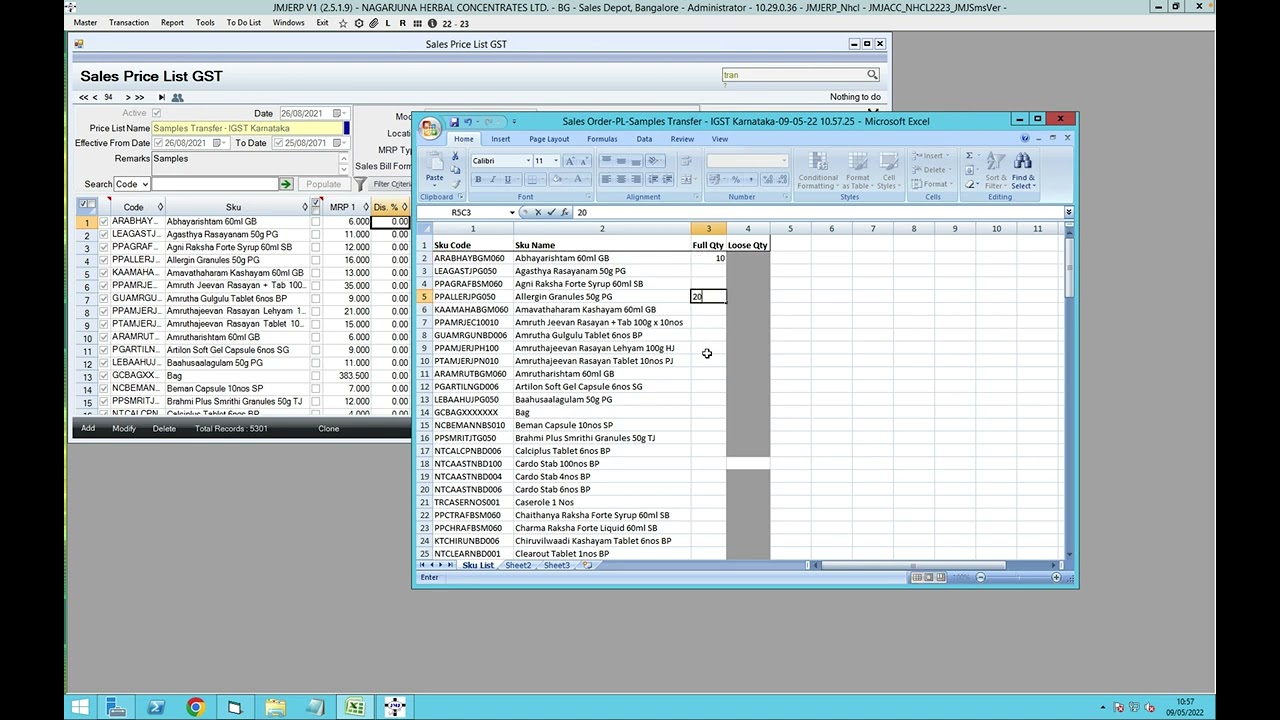Click the Add button
This screenshot has height=720, width=1280.
pos(88,429)
